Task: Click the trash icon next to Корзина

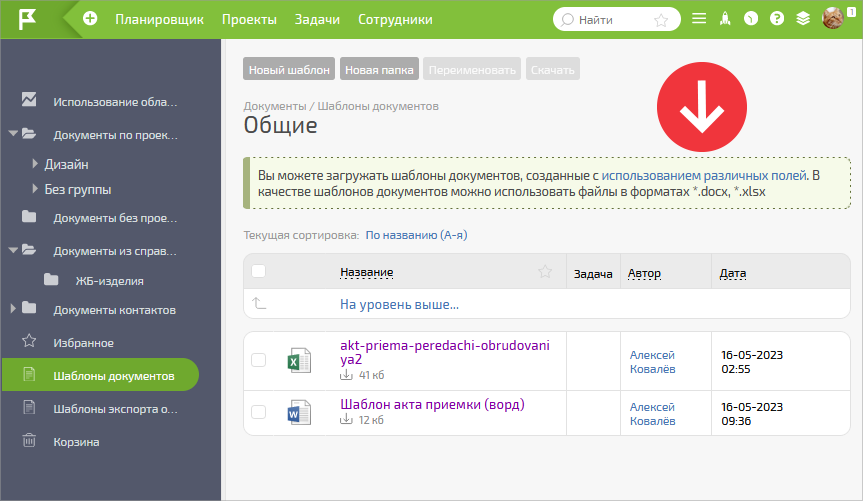Action: point(29,440)
